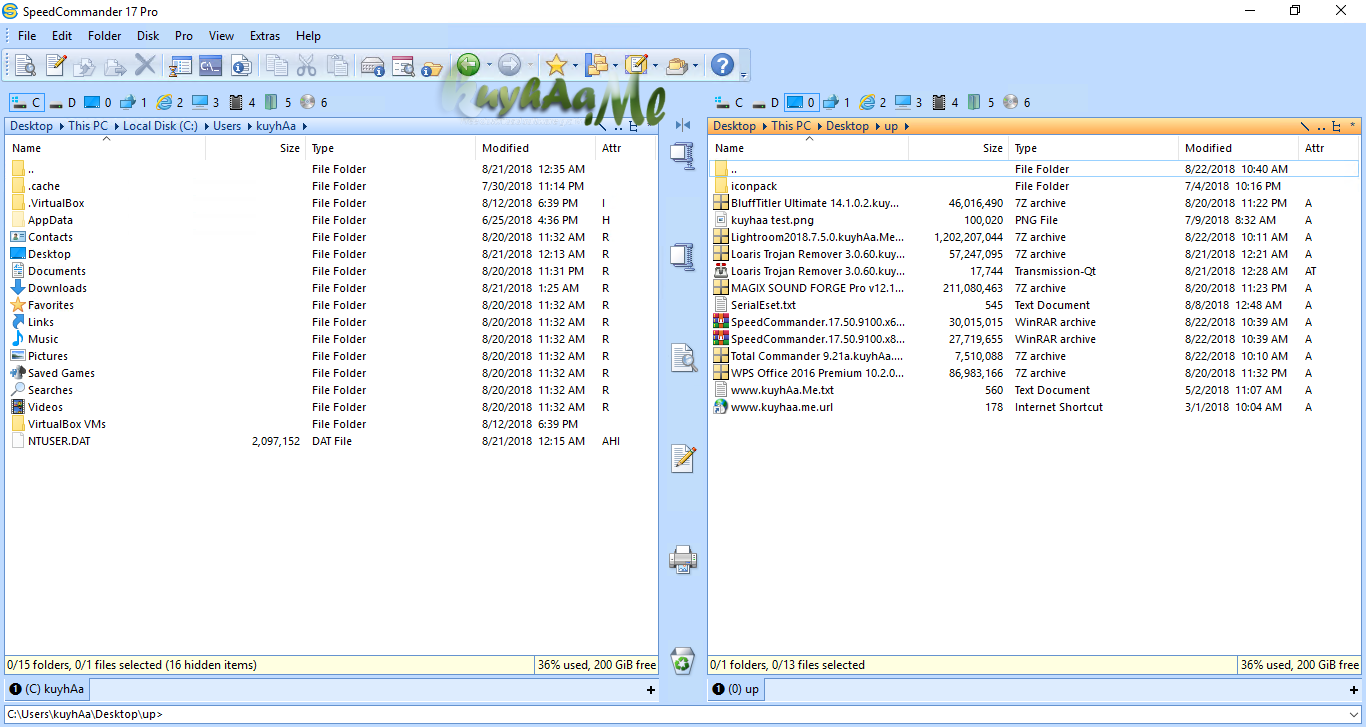The width and height of the screenshot is (1366, 727).
Task: Select NTUSER.DAT in the left panel
Action: pyautogui.click(x=59, y=441)
